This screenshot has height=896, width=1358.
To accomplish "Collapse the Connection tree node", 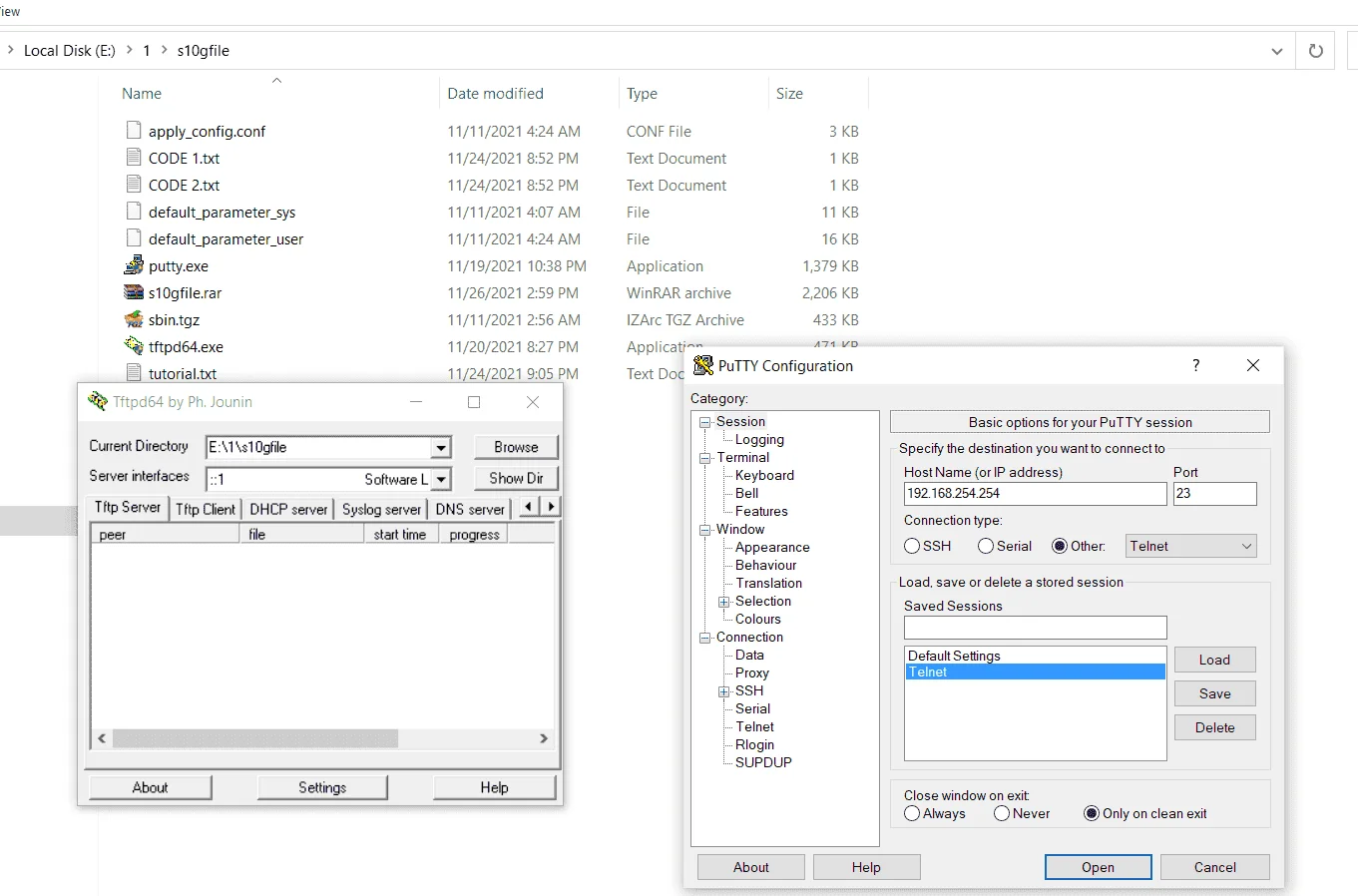I will point(705,638).
